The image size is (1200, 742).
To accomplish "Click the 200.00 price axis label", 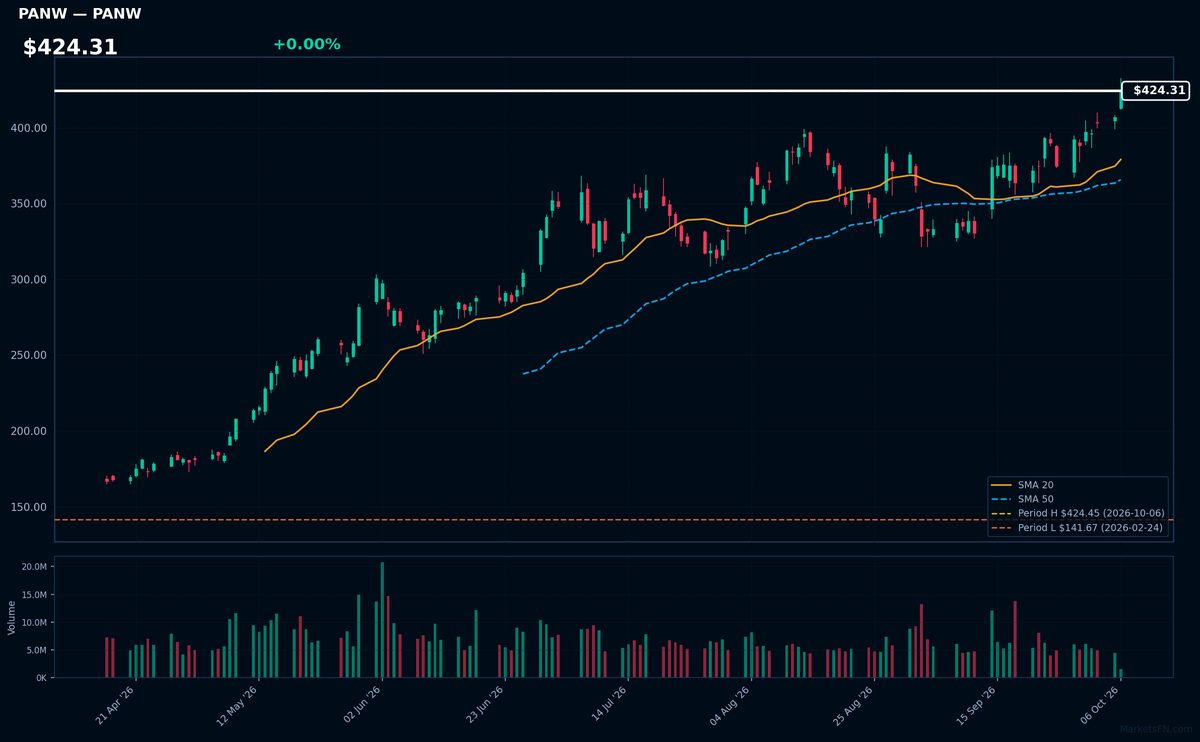I will pyautogui.click(x=31, y=431).
